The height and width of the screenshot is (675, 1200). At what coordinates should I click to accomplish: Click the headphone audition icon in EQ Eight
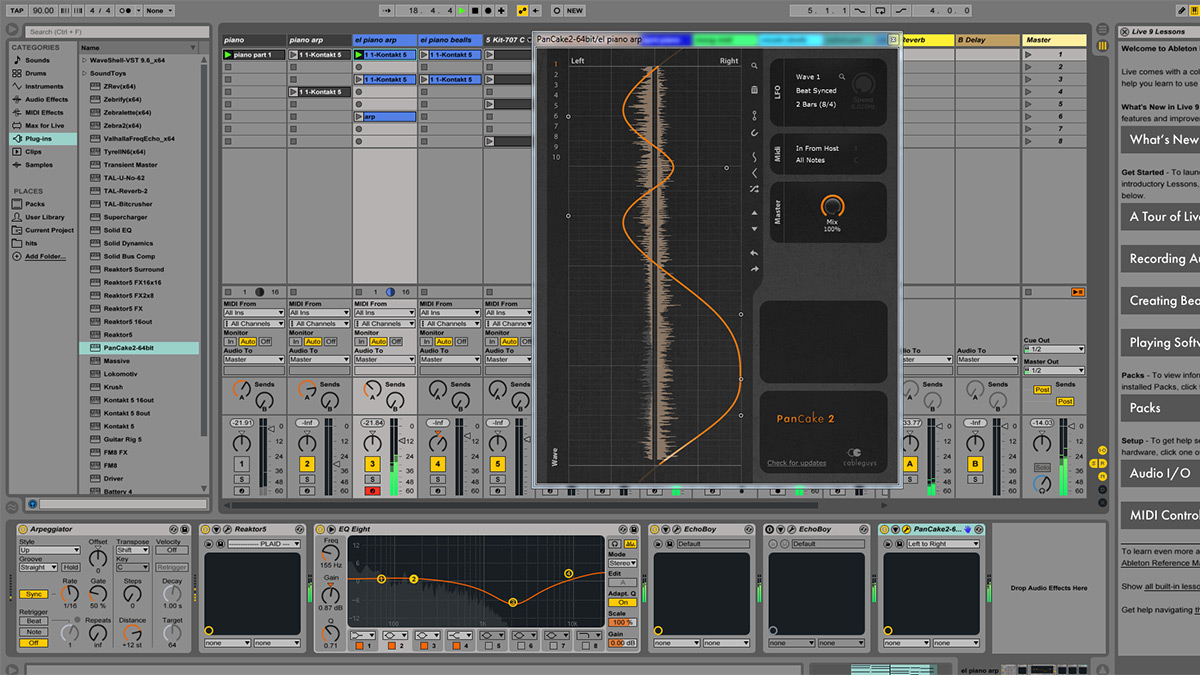613,544
